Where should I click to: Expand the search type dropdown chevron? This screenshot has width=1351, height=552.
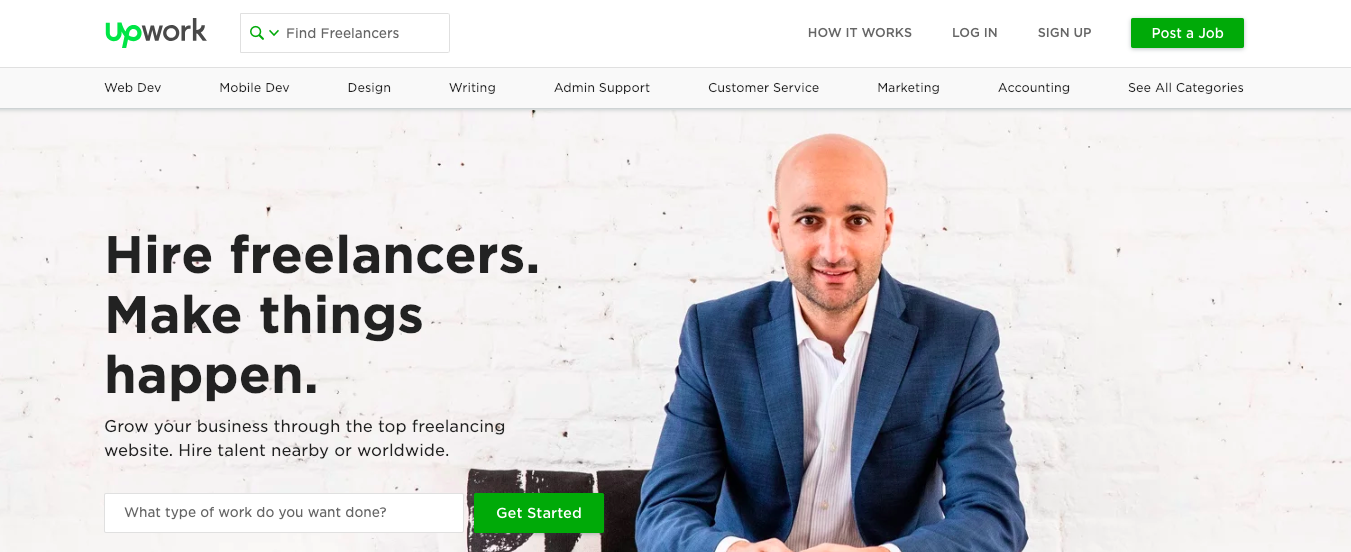274,33
